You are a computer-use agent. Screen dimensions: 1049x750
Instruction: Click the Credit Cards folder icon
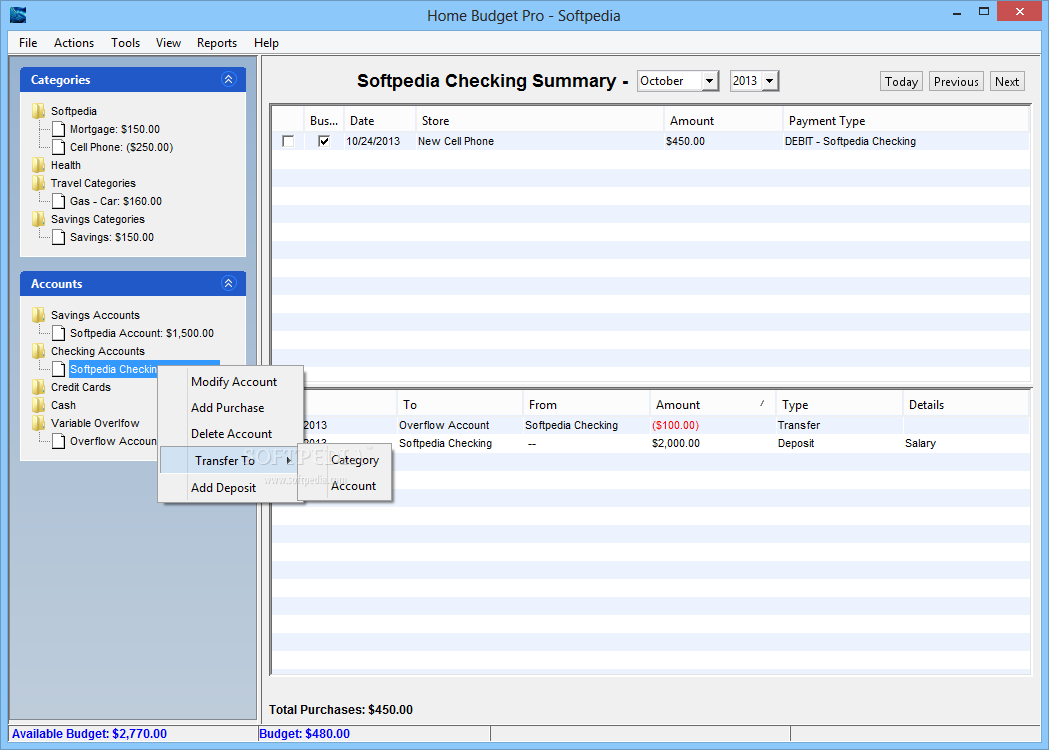(x=39, y=387)
